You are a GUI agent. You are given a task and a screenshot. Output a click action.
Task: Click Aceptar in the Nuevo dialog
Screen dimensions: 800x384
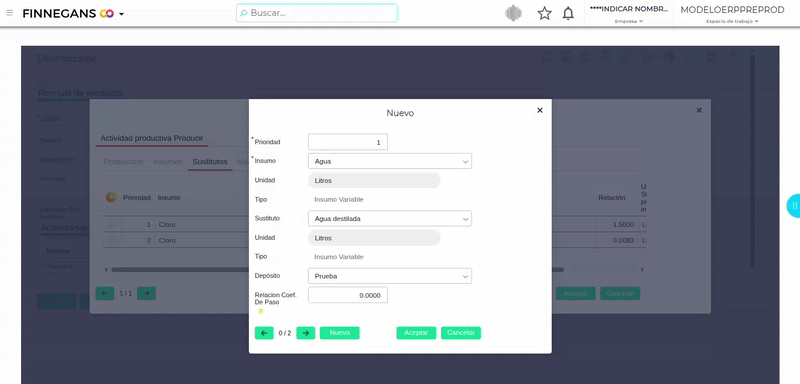pos(416,333)
